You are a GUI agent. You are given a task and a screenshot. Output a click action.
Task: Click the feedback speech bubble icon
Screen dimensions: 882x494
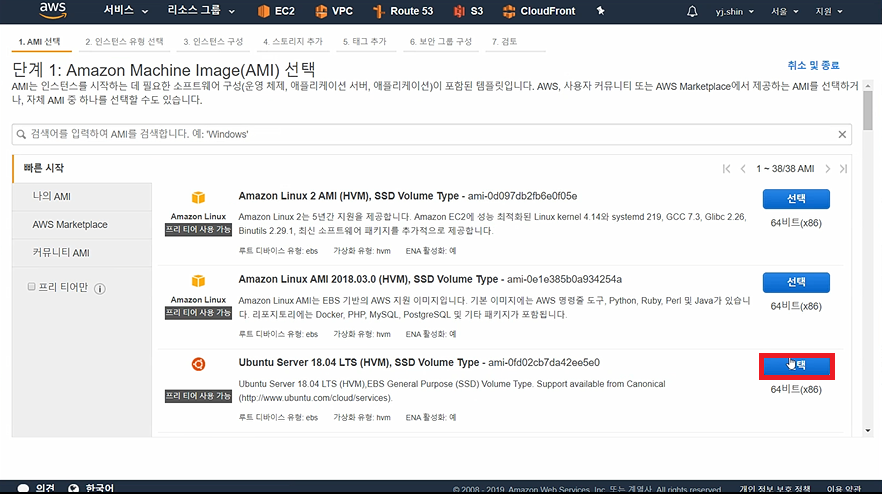tap(23, 488)
